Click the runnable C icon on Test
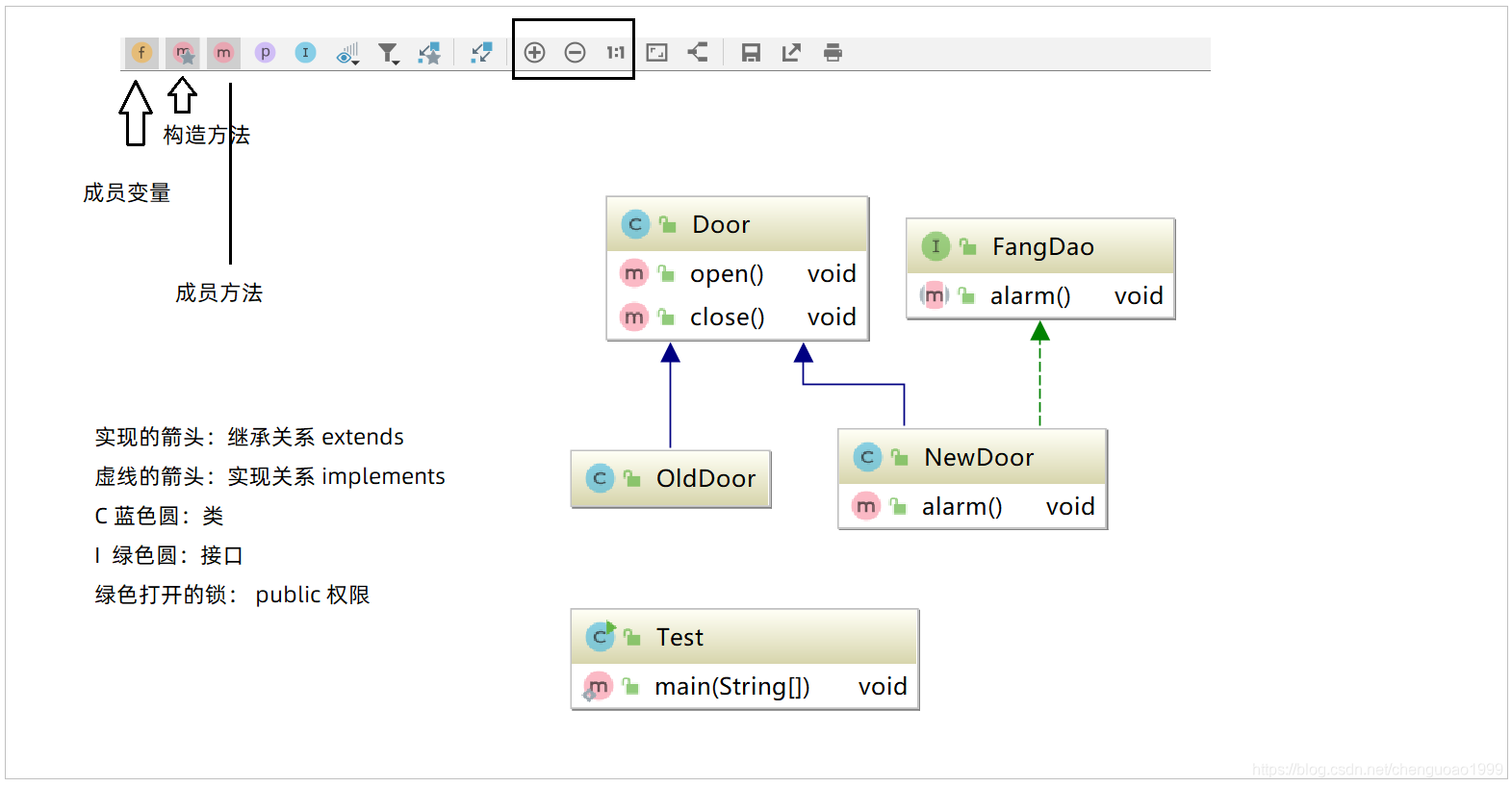1512x787 pixels. [x=601, y=636]
